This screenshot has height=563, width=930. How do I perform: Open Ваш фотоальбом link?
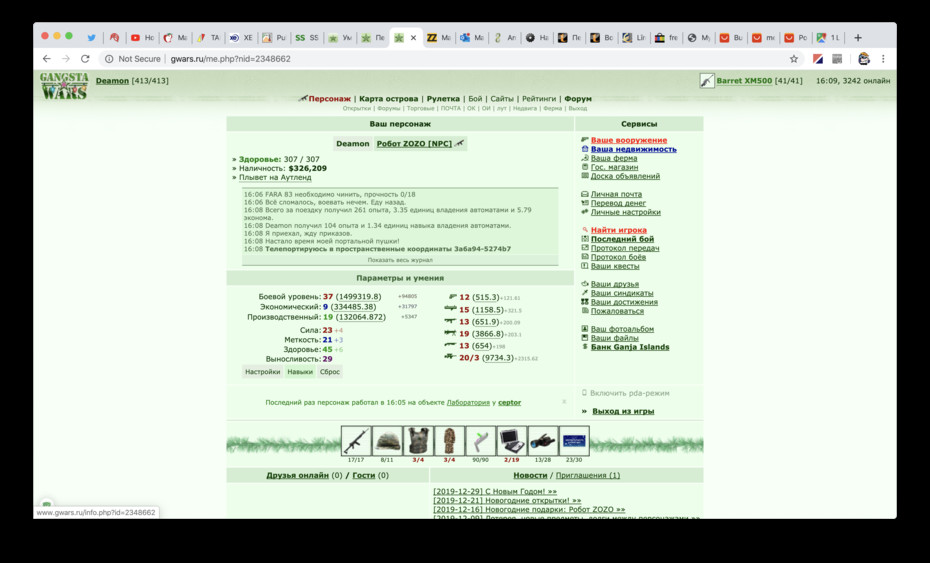click(x=622, y=329)
